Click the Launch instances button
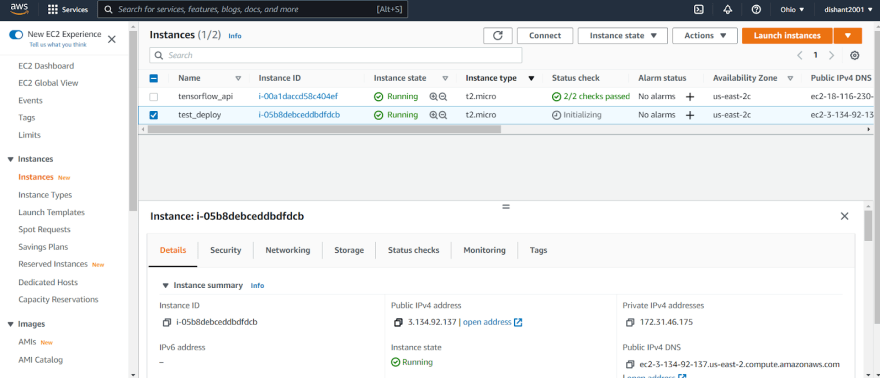Screen dimensions: 880x378 (x=787, y=35)
